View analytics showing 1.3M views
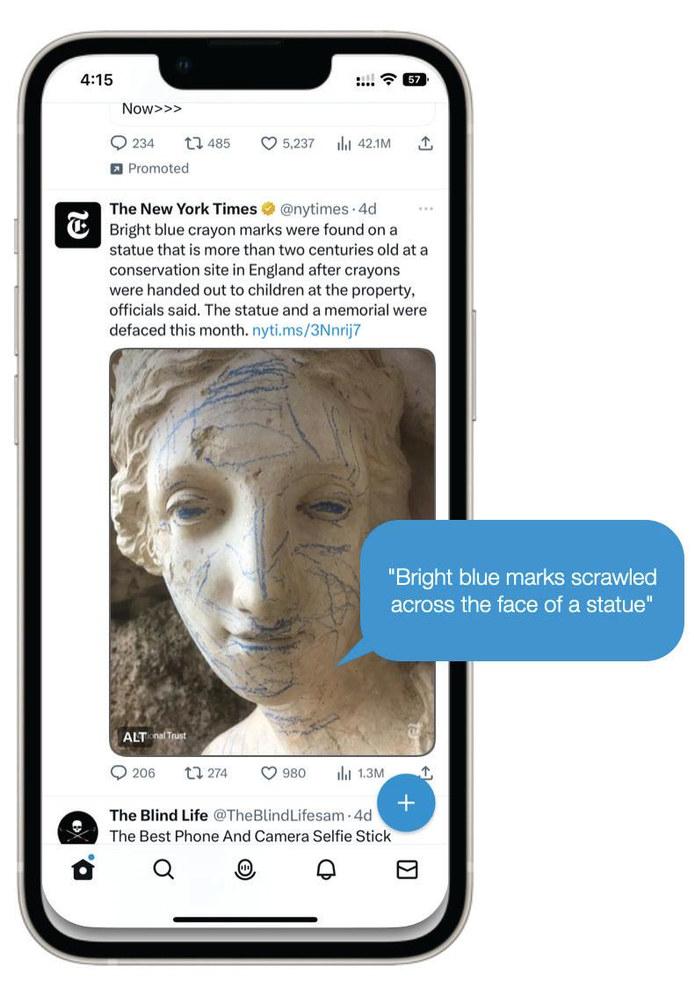Screen dimensions: 694x994 point(361,773)
